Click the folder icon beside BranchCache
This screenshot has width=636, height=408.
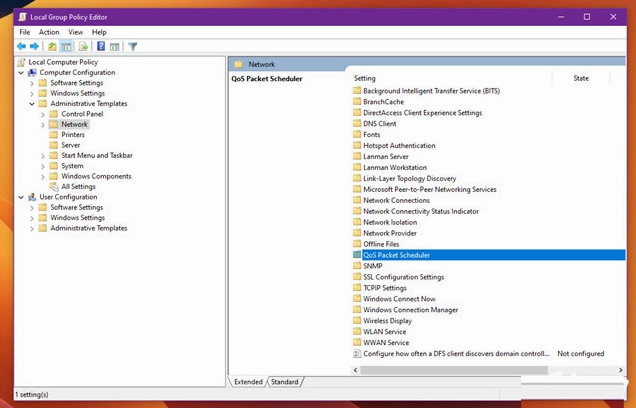pyautogui.click(x=357, y=101)
